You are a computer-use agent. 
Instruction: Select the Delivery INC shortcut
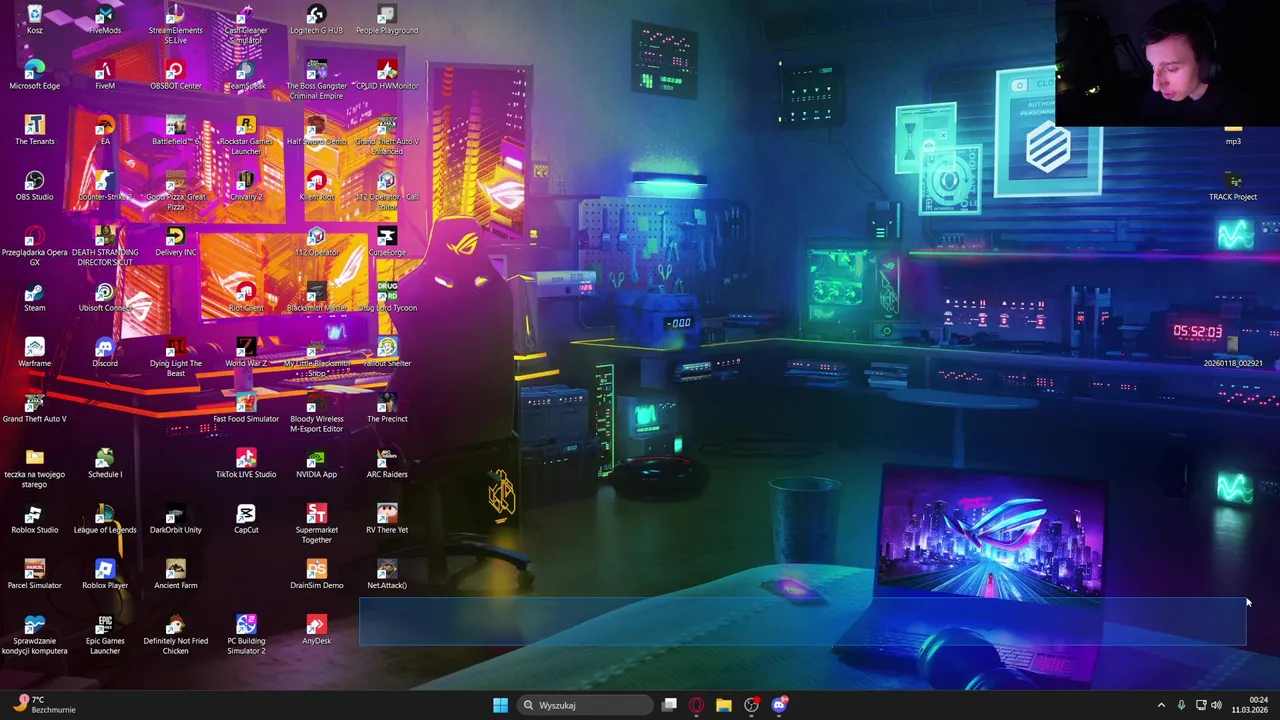[175, 242]
